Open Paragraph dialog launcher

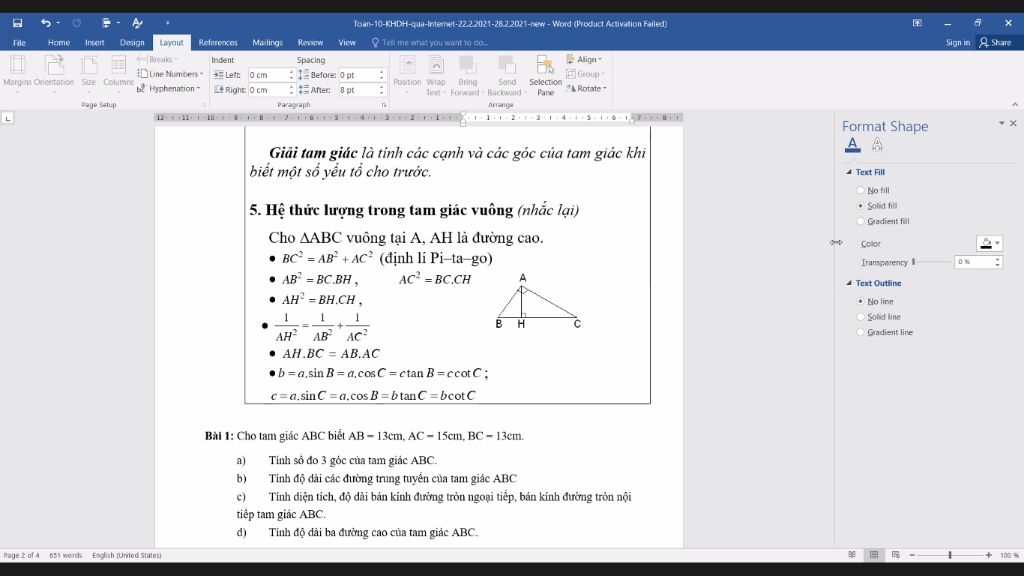pos(383,104)
